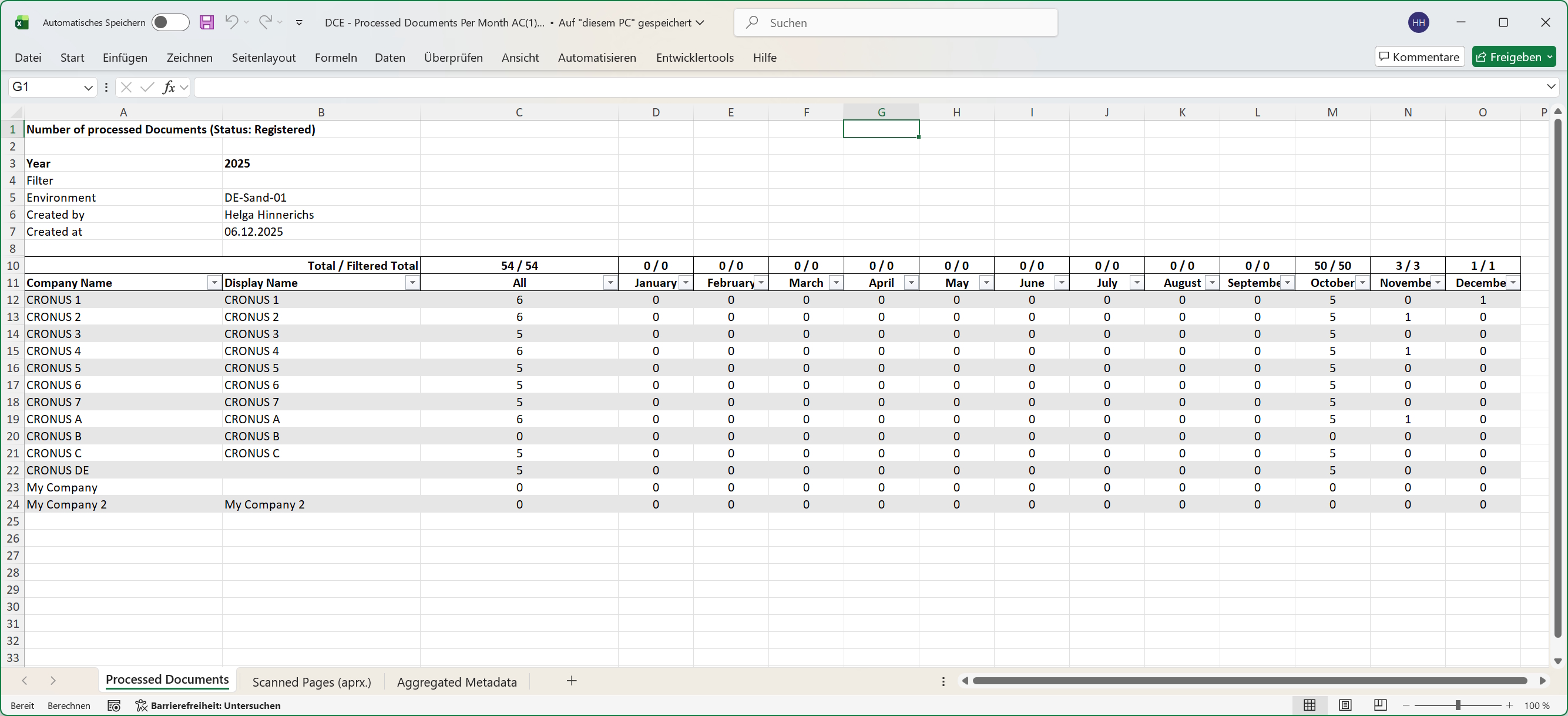The image size is (1568, 716).
Task: Click the Redo icon
Action: click(266, 22)
